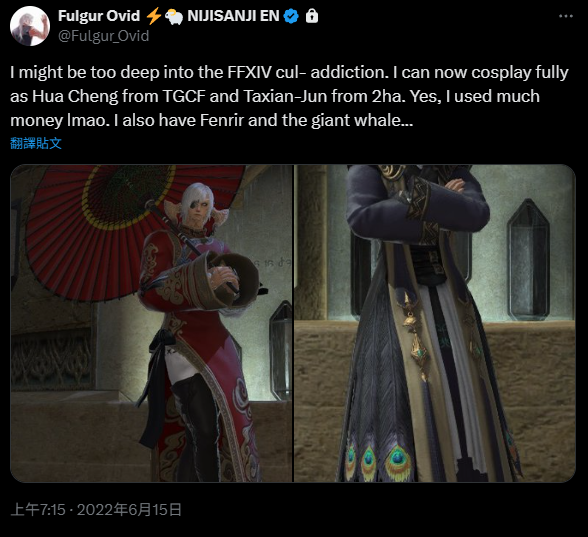Click the lightning bolt emoji in name

[x=153, y=16]
